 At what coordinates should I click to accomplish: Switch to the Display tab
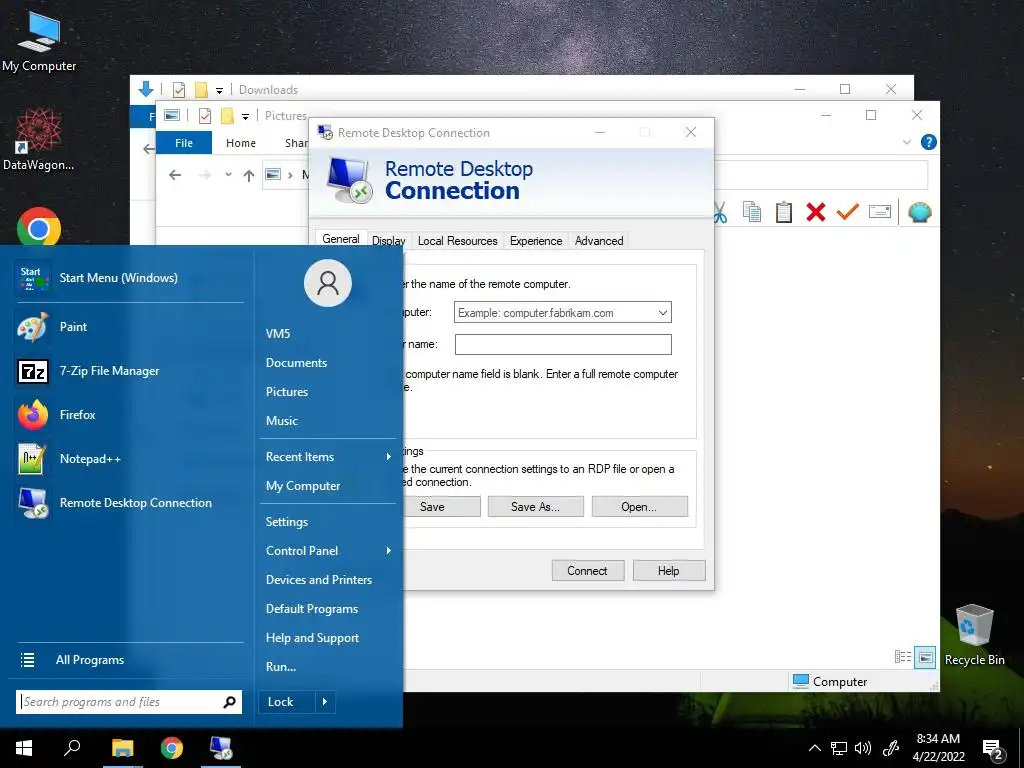point(389,240)
